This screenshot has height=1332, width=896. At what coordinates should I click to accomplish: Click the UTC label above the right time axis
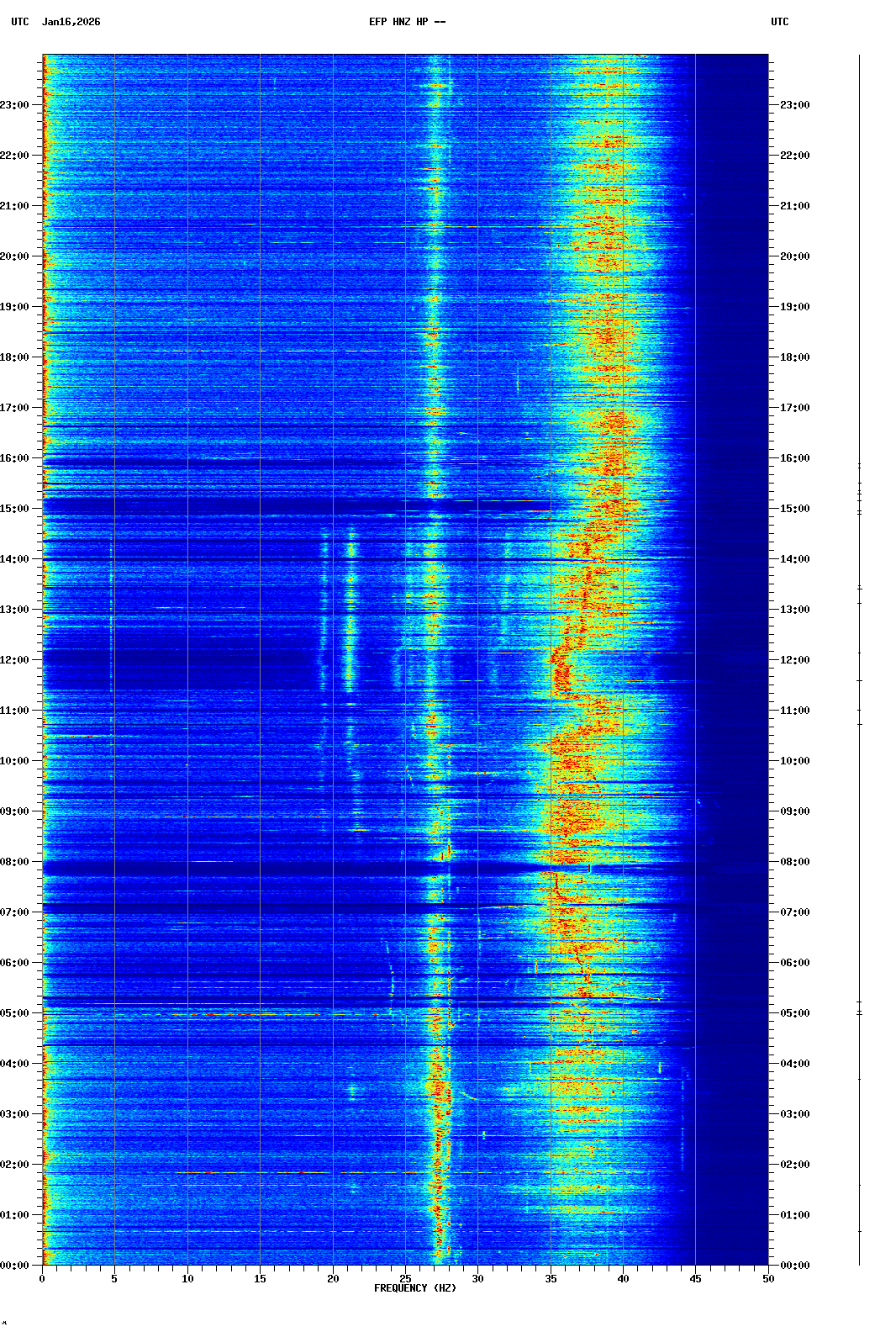click(779, 22)
